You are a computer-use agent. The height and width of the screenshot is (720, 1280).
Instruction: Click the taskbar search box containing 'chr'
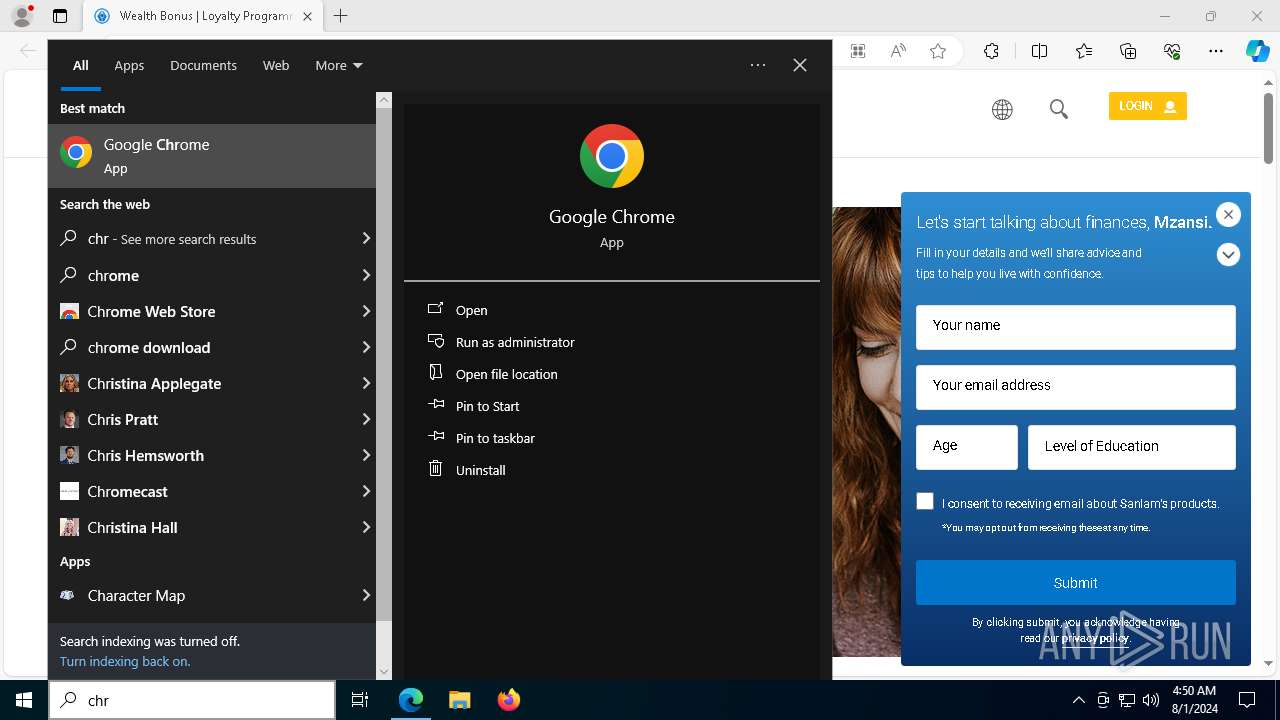(x=192, y=700)
